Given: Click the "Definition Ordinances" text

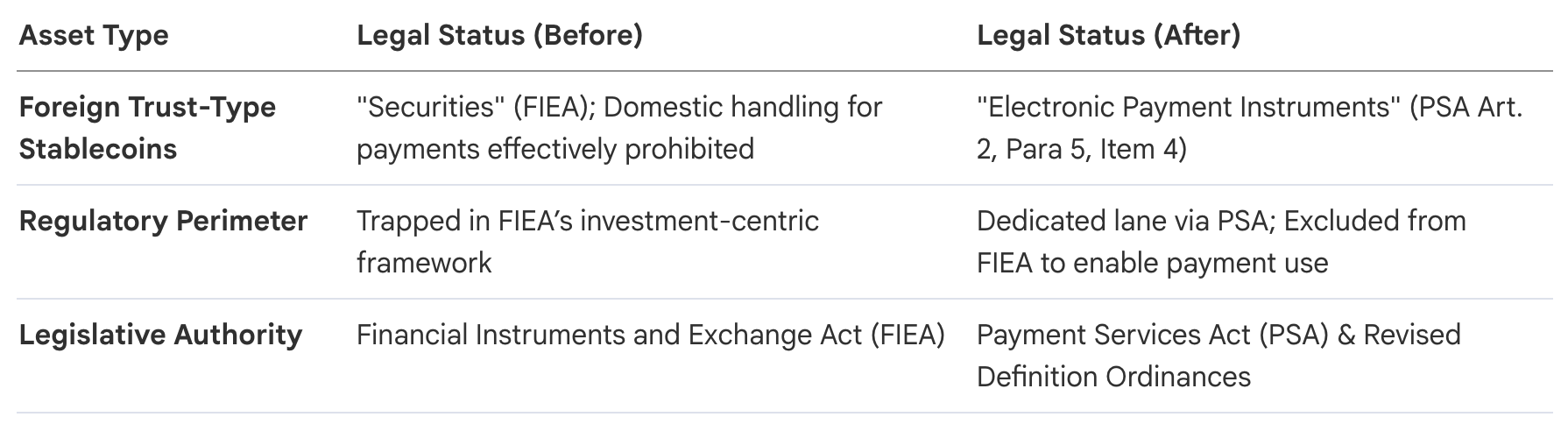Looking at the screenshot, I should 1113,377.
